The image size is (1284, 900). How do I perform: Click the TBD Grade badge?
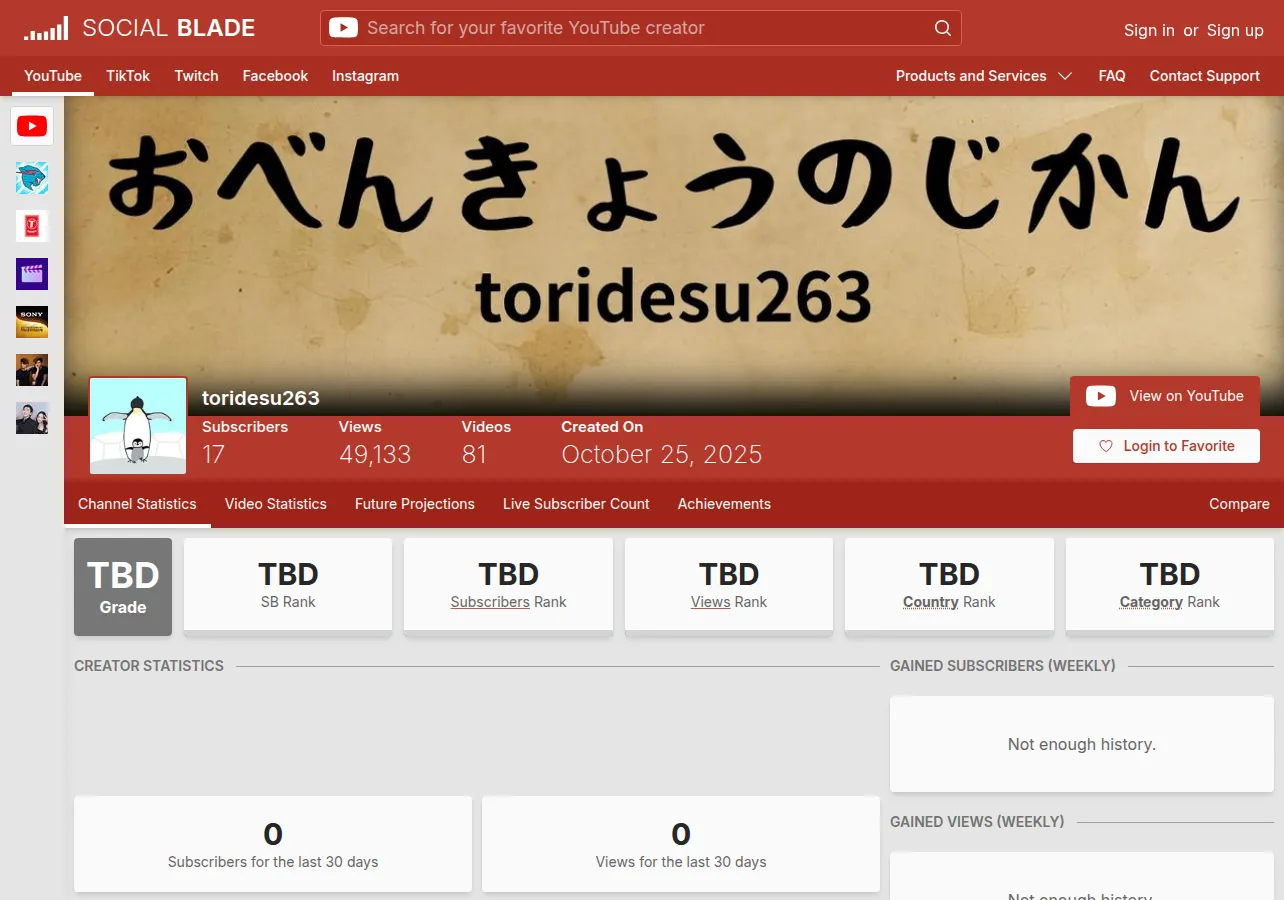[123, 587]
